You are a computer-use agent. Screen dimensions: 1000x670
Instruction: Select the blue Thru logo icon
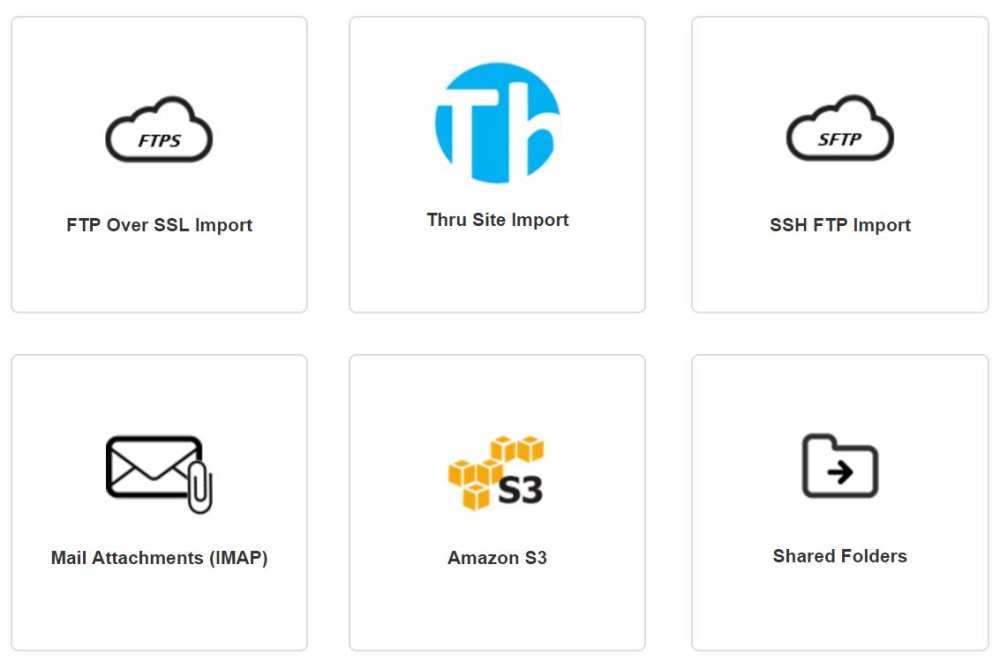497,122
